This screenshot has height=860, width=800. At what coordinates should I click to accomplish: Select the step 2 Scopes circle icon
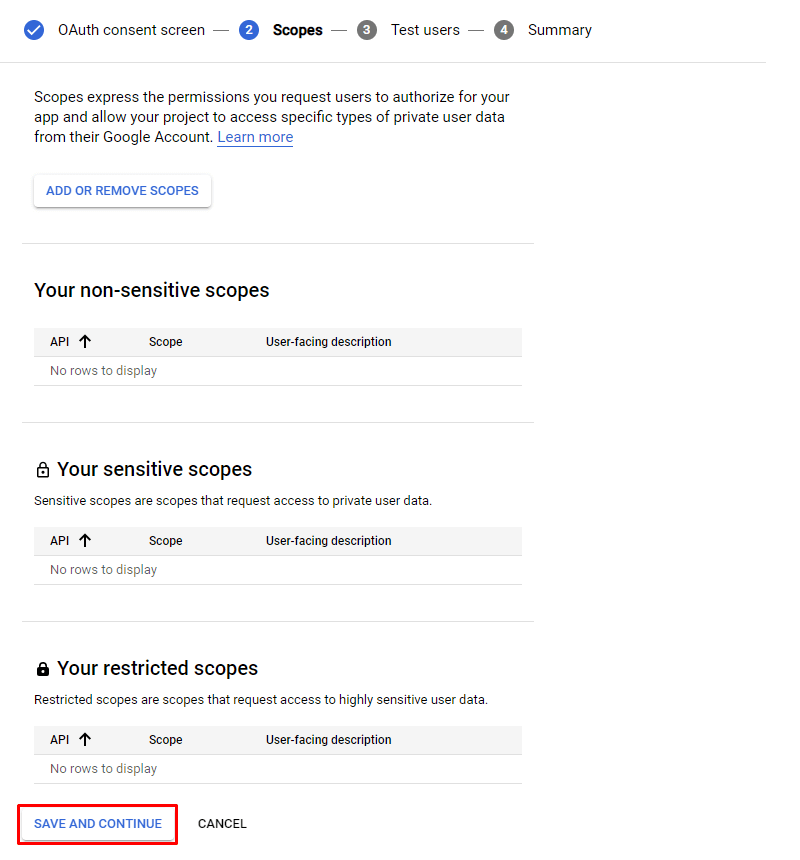pos(248,29)
